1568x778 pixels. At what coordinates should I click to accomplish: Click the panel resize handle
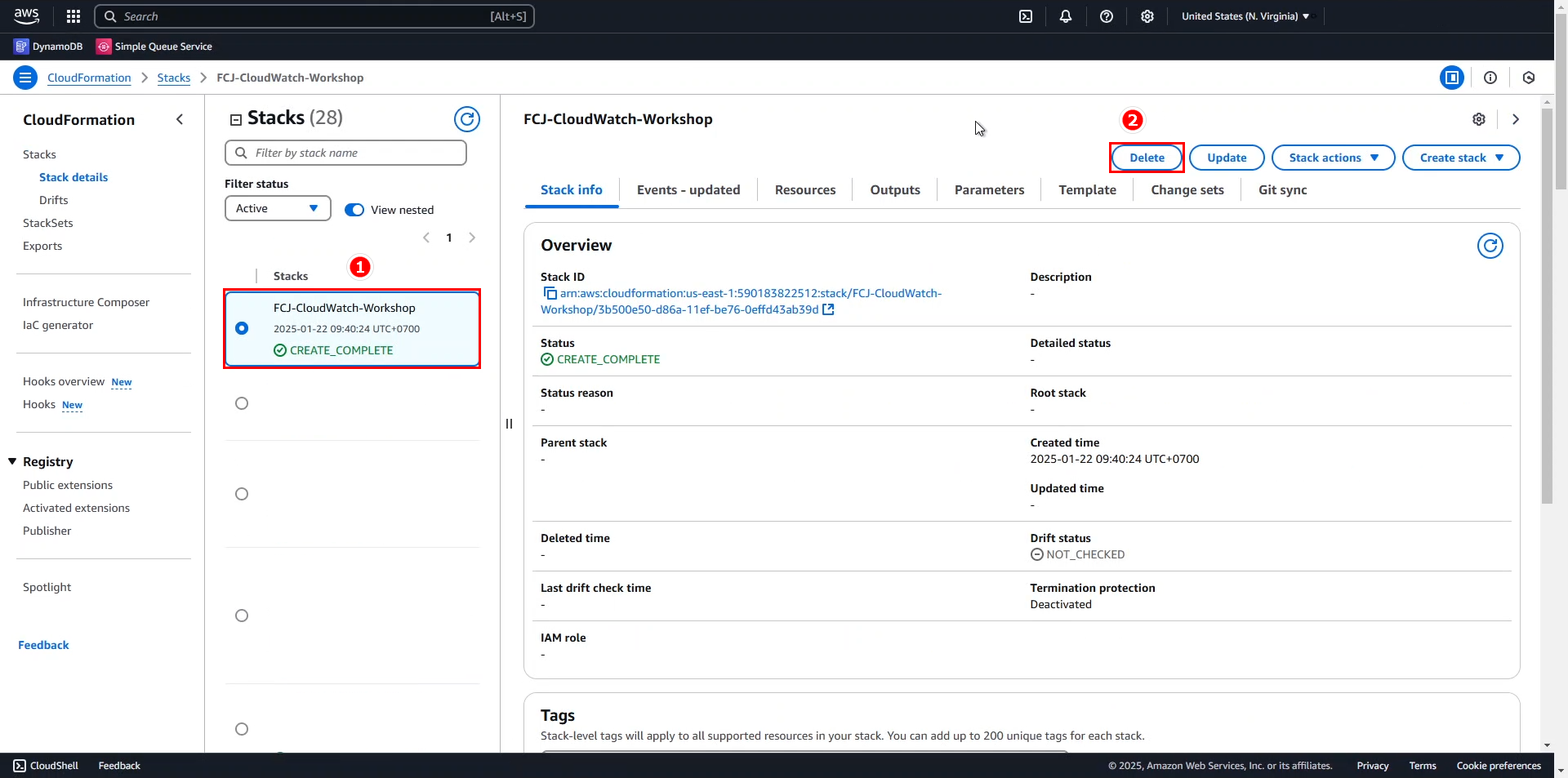pyautogui.click(x=509, y=423)
